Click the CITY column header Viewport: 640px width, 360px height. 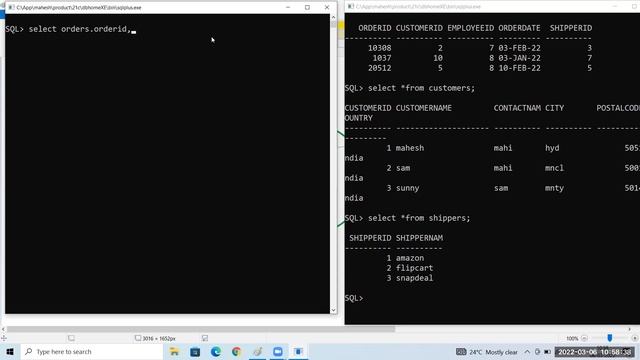[x=554, y=108]
